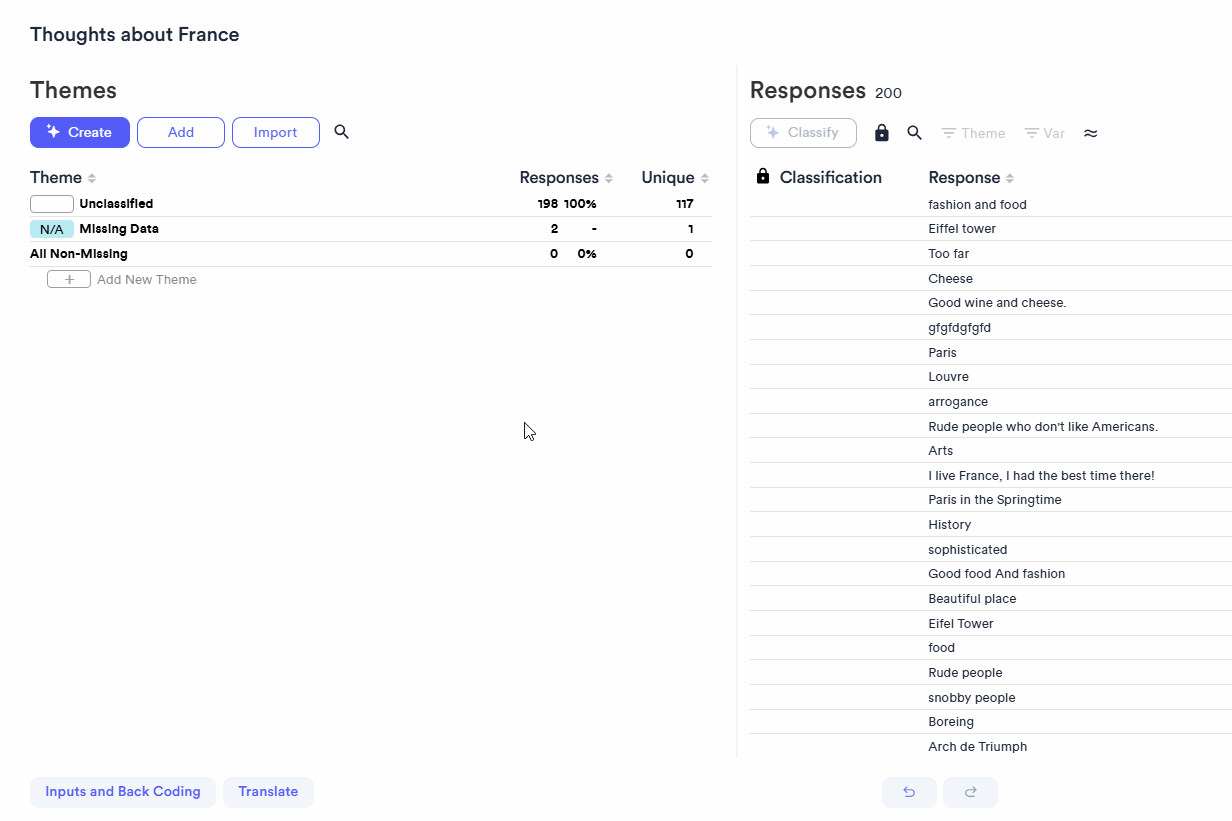
Task: Click the Unclassified color swatch box
Action: click(52, 204)
